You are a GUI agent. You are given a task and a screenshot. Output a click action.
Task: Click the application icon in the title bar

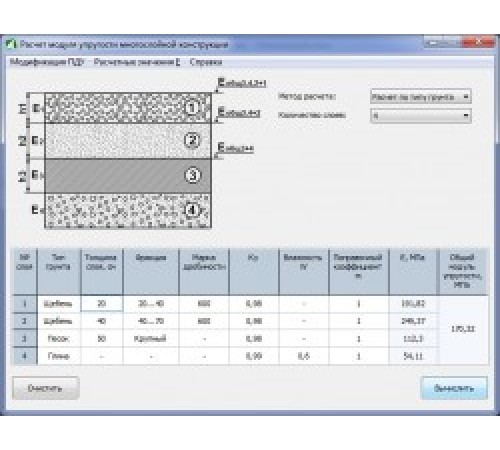point(11,44)
